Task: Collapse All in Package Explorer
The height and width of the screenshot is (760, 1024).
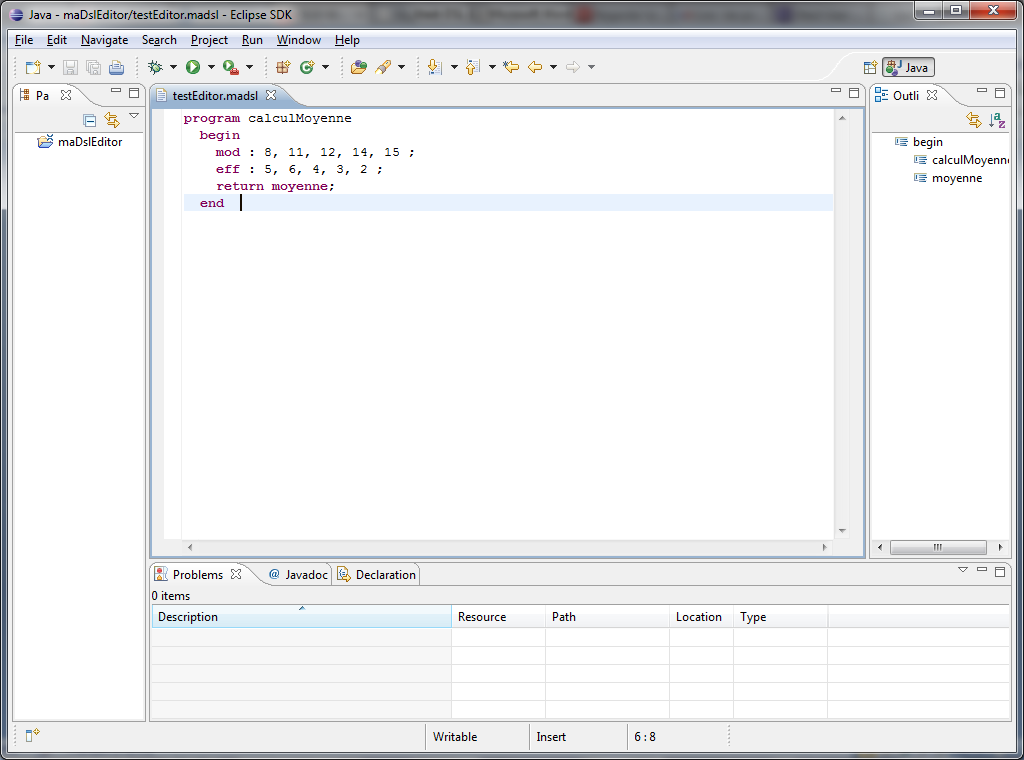Action: click(x=90, y=120)
